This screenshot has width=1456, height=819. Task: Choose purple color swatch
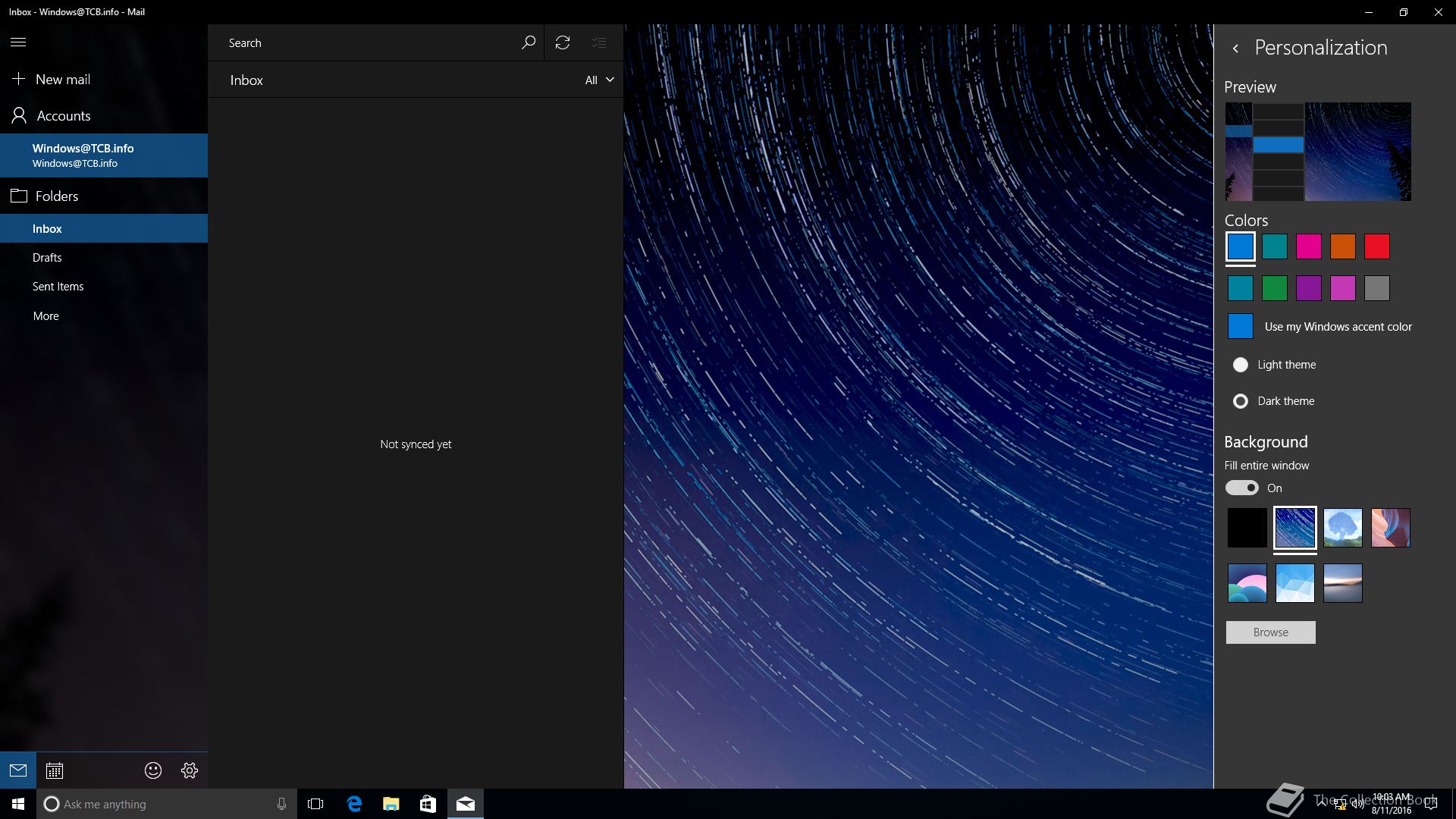tap(1309, 288)
